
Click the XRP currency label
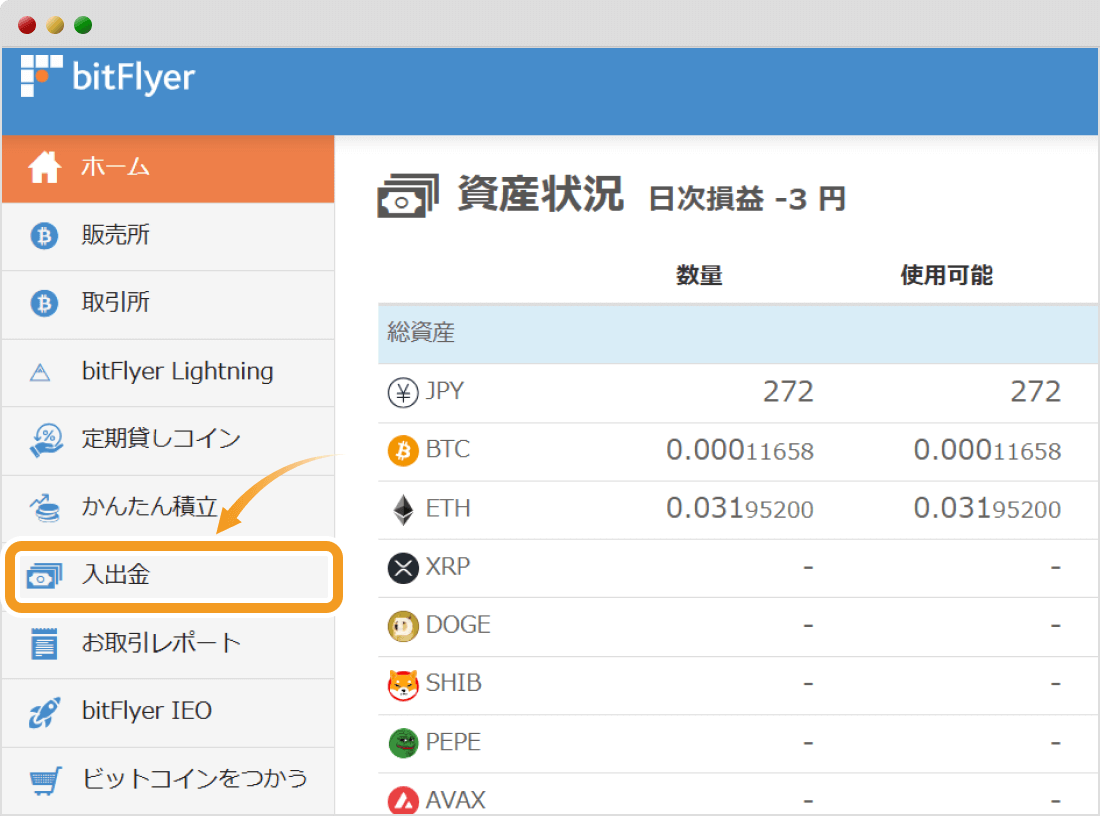pyautogui.click(x=448, y=566)
